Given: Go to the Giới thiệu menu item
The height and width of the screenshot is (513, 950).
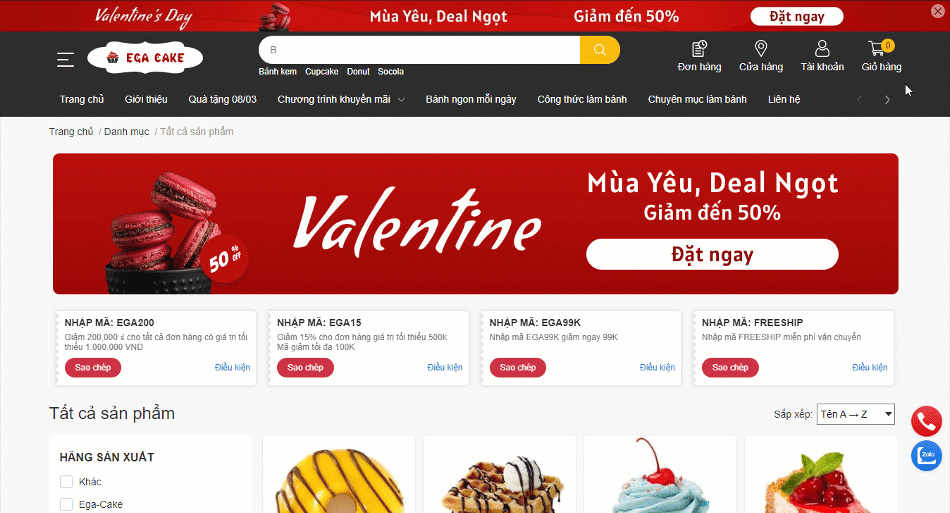Looking at the screenshot, I should tap(146, 99).
